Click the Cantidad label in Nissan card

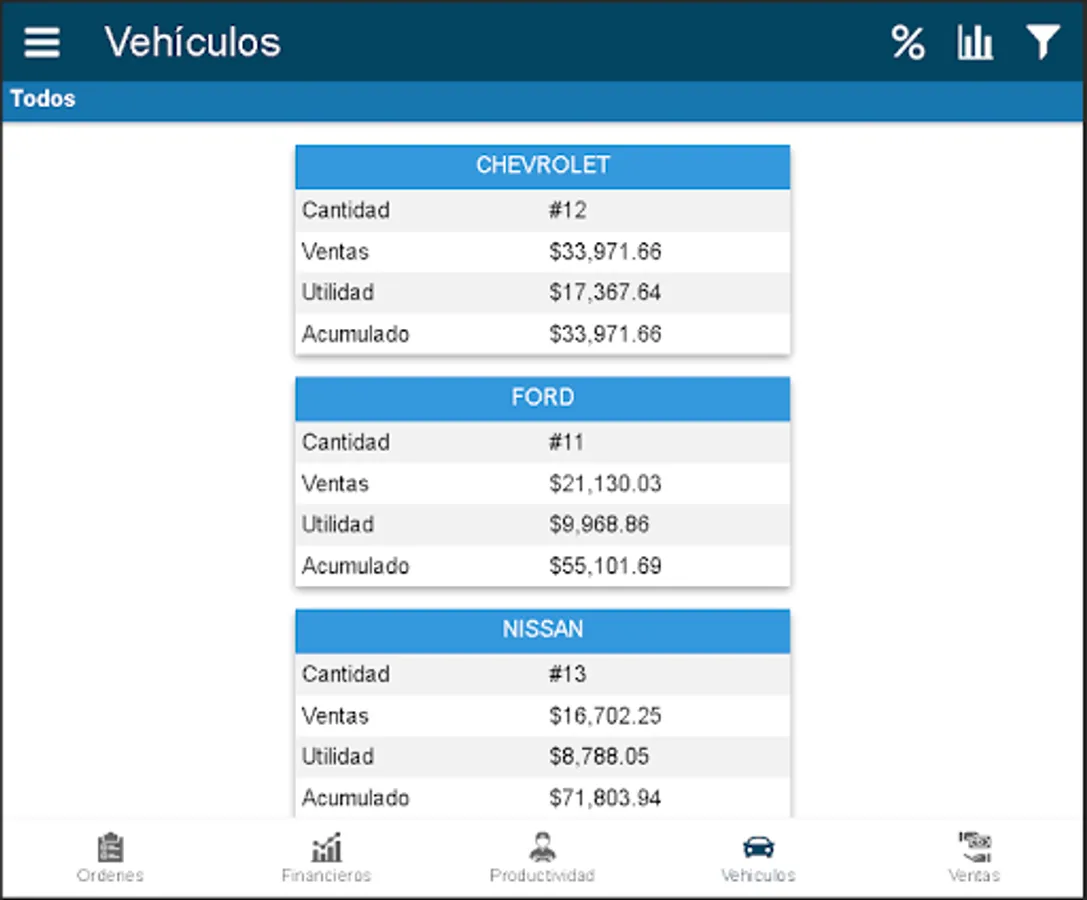(345, 674)
